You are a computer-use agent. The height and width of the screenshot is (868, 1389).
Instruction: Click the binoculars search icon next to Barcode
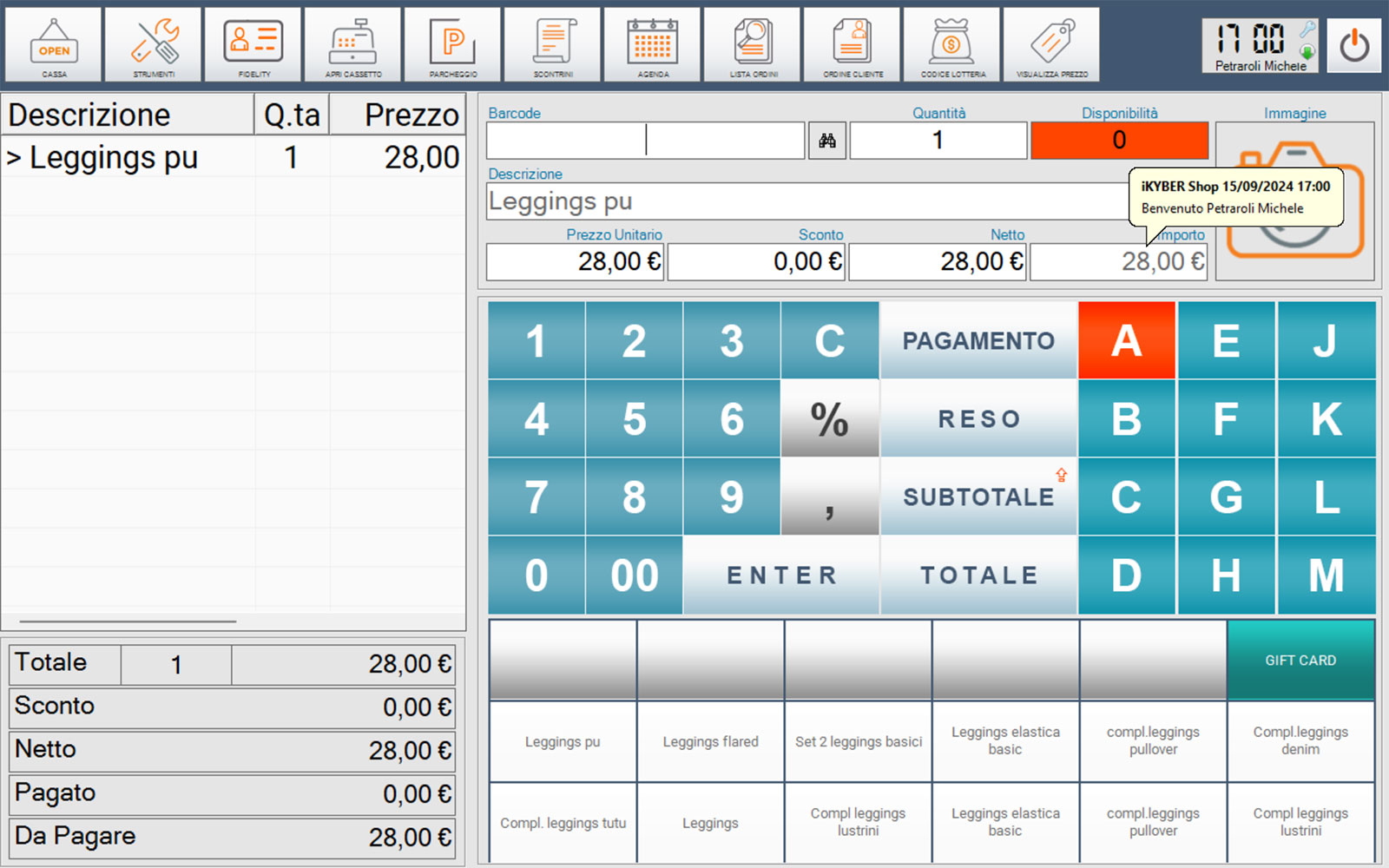[827, 141]
